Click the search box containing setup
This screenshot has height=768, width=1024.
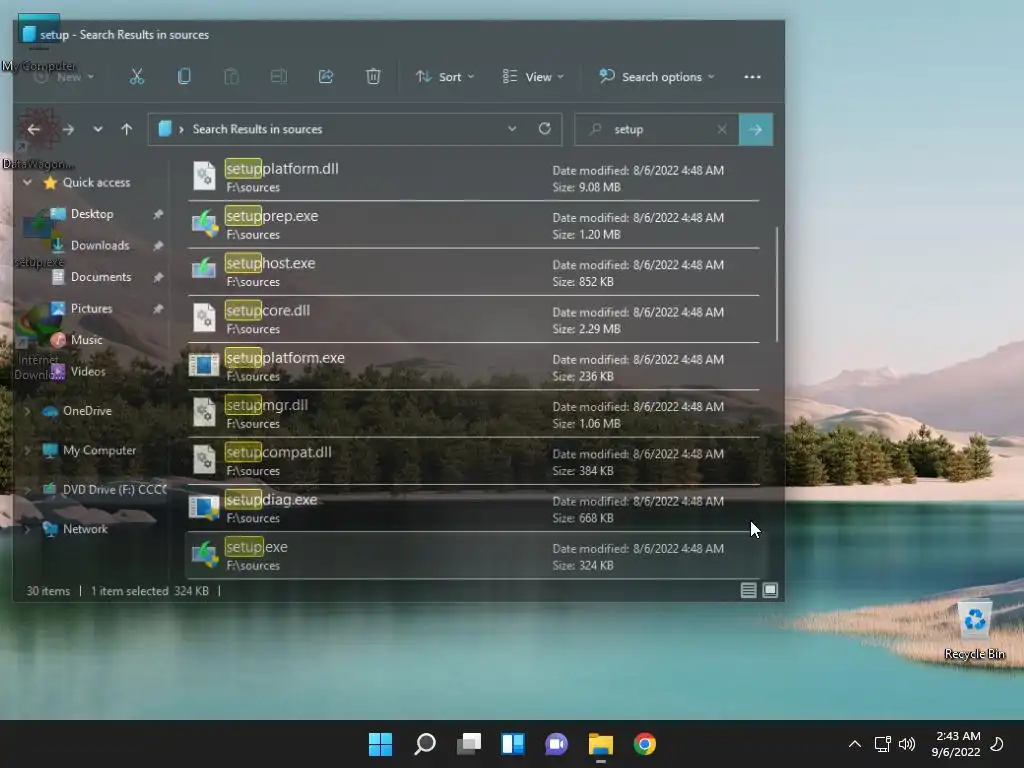pos(656,129)
